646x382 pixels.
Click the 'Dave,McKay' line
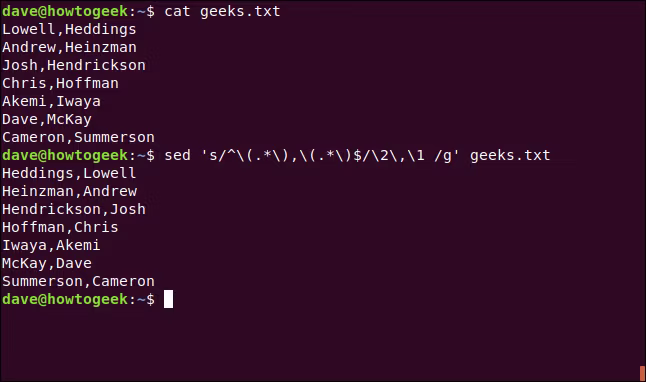click(x=47, y=120)
